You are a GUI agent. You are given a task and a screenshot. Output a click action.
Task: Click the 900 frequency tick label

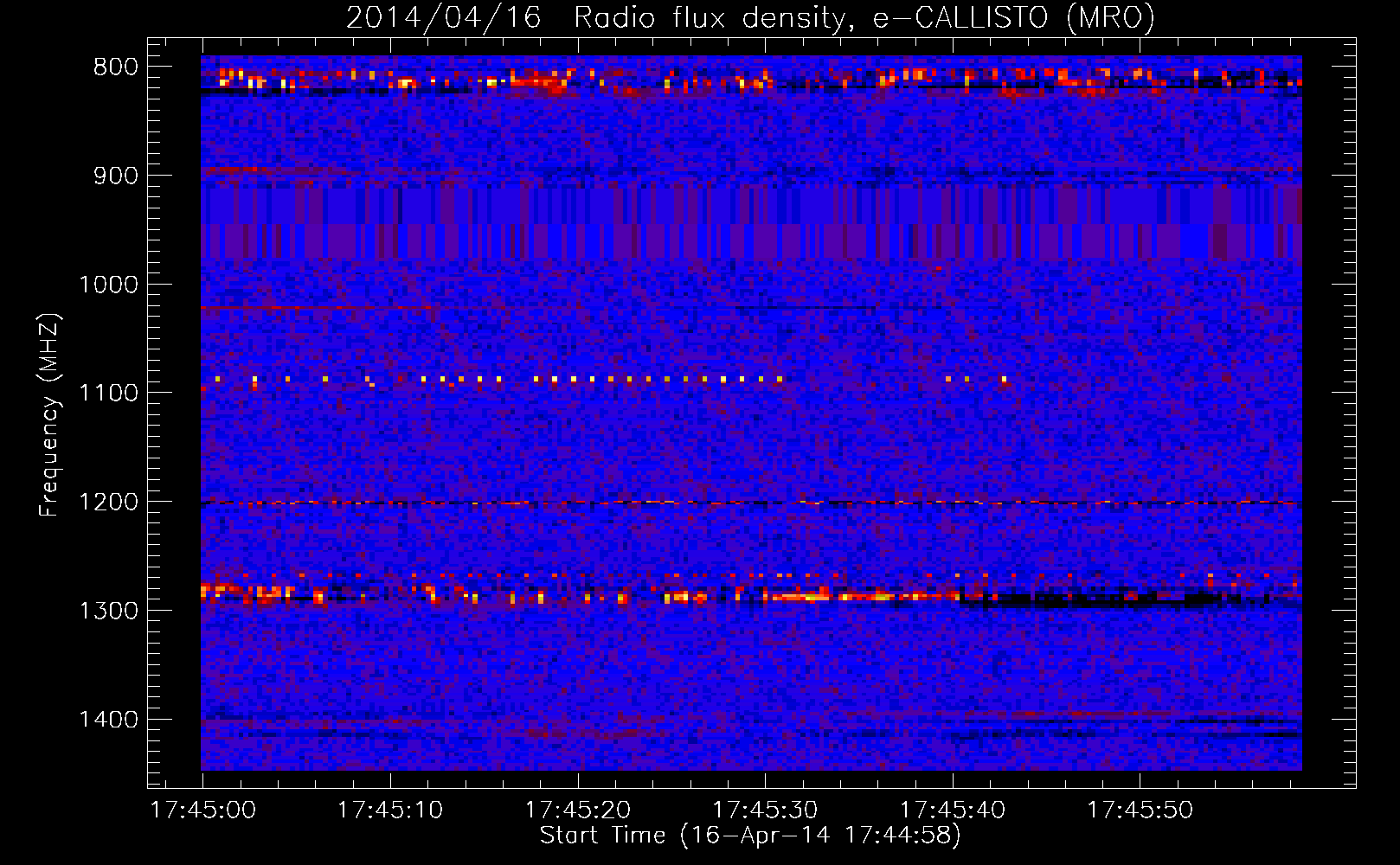point(115,176)
